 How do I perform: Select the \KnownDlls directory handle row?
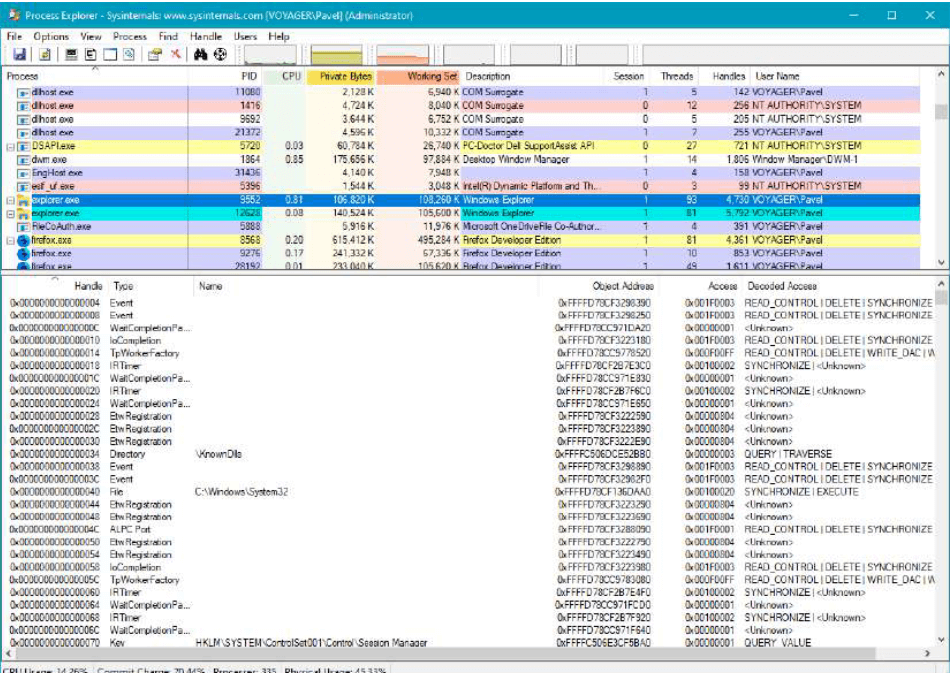coord(470,454)
